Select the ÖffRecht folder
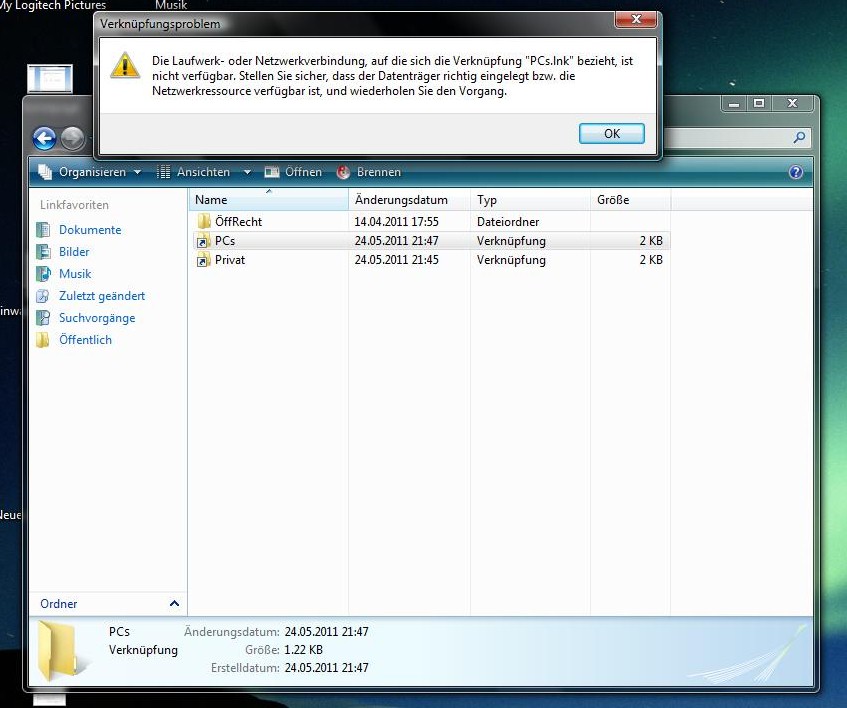The height and width of the screenshot is (708, 847). click(237, 221)
